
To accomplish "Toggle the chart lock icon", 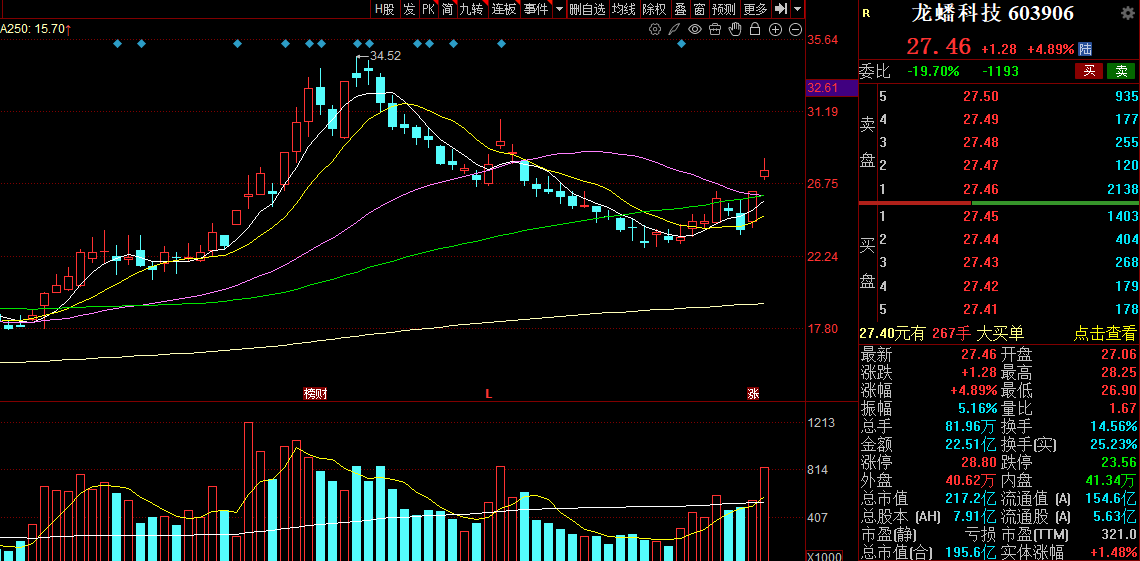I will (755, 29).
